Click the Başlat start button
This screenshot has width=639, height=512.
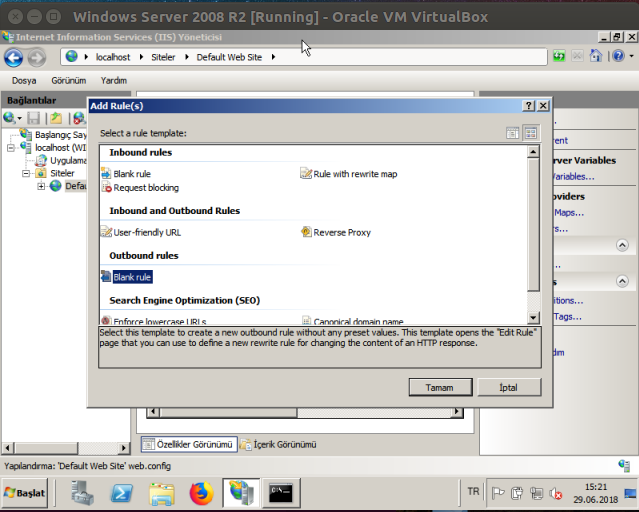[x=24, y=493]
